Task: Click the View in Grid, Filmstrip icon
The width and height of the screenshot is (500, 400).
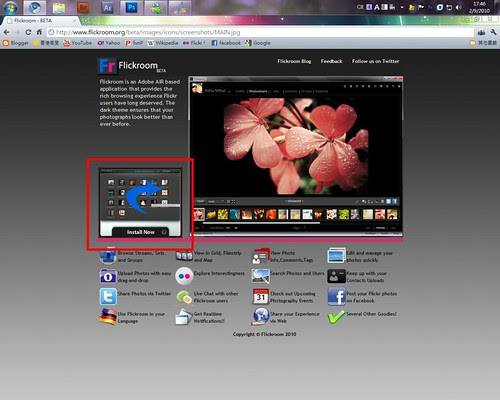Action: coord(184,256)
